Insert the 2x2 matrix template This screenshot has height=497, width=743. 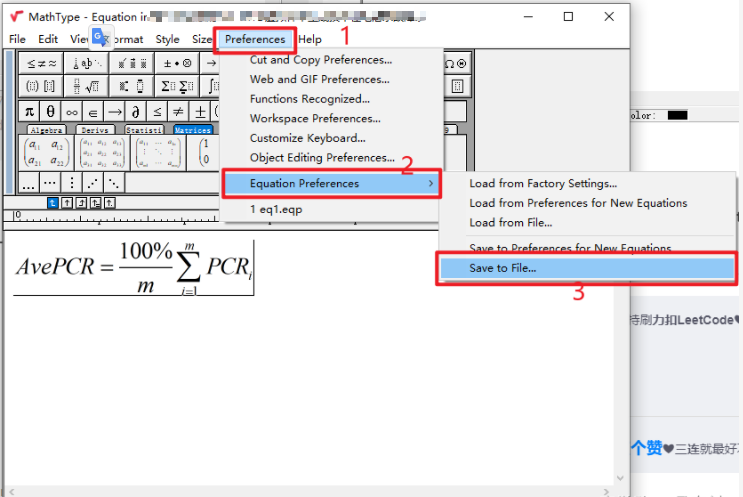coord(46,153)
